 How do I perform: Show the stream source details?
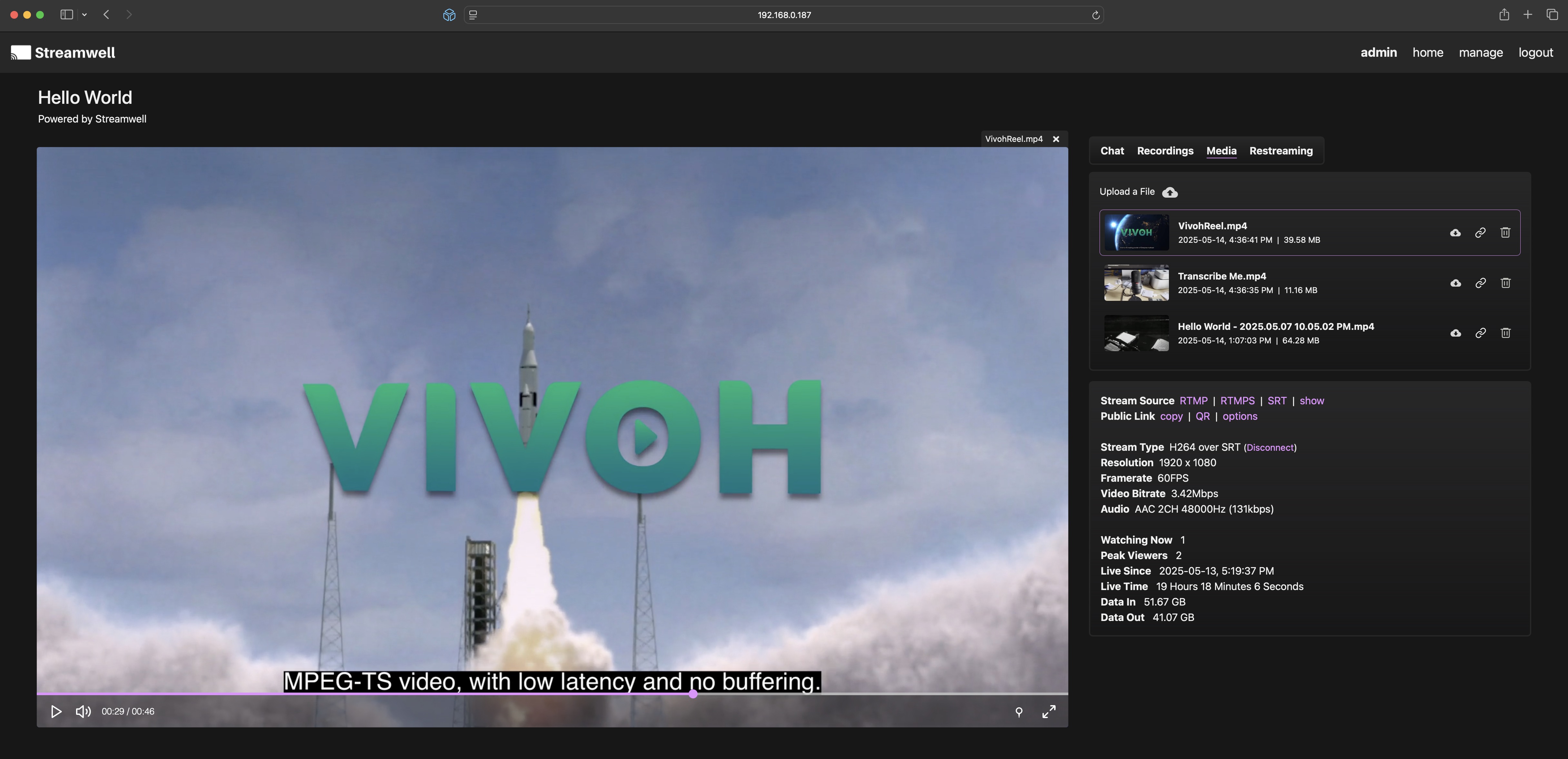point(1311,400)
